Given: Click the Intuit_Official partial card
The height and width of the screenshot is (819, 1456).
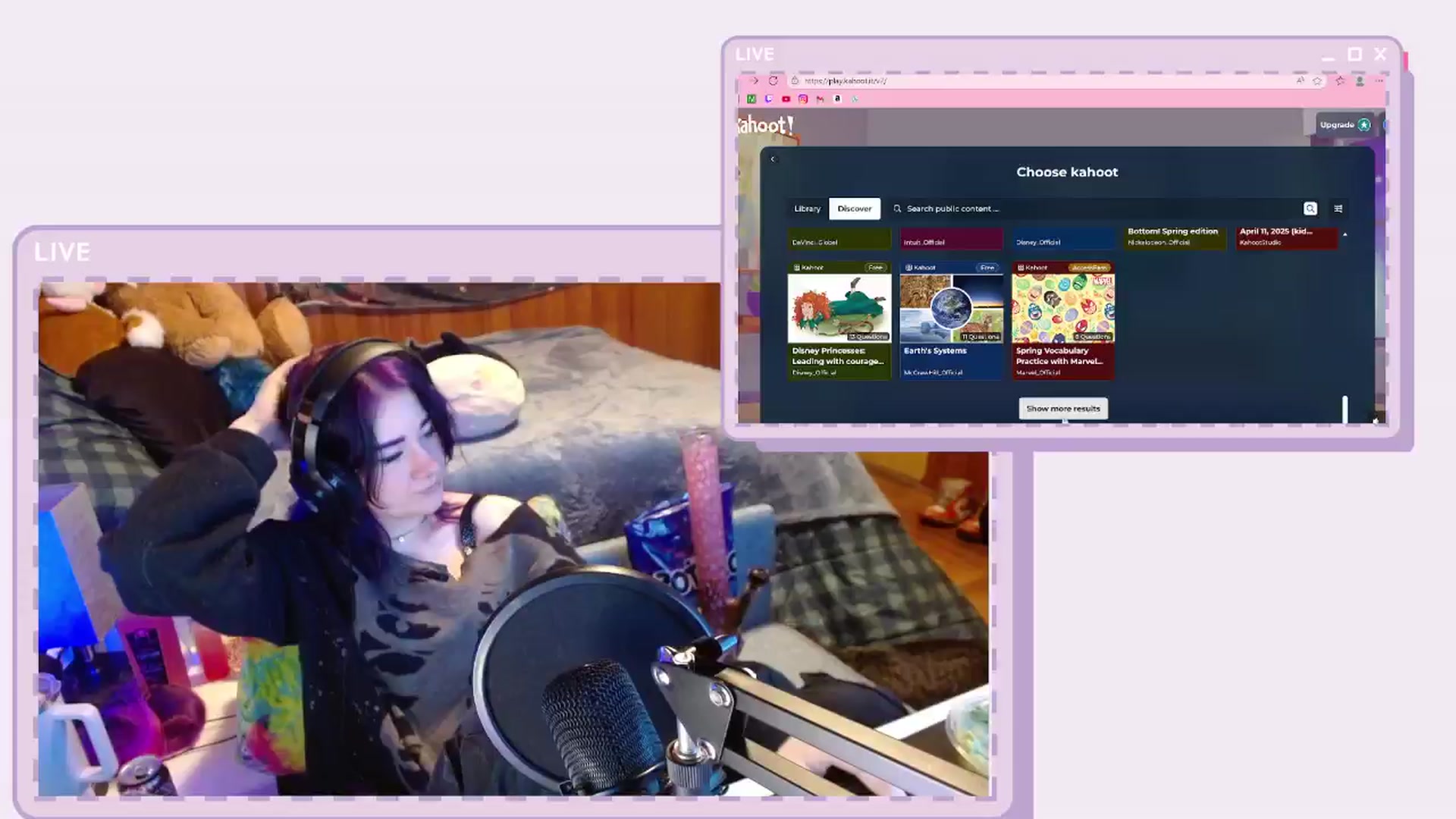Looking at the screenshot, I should (951, 239).
